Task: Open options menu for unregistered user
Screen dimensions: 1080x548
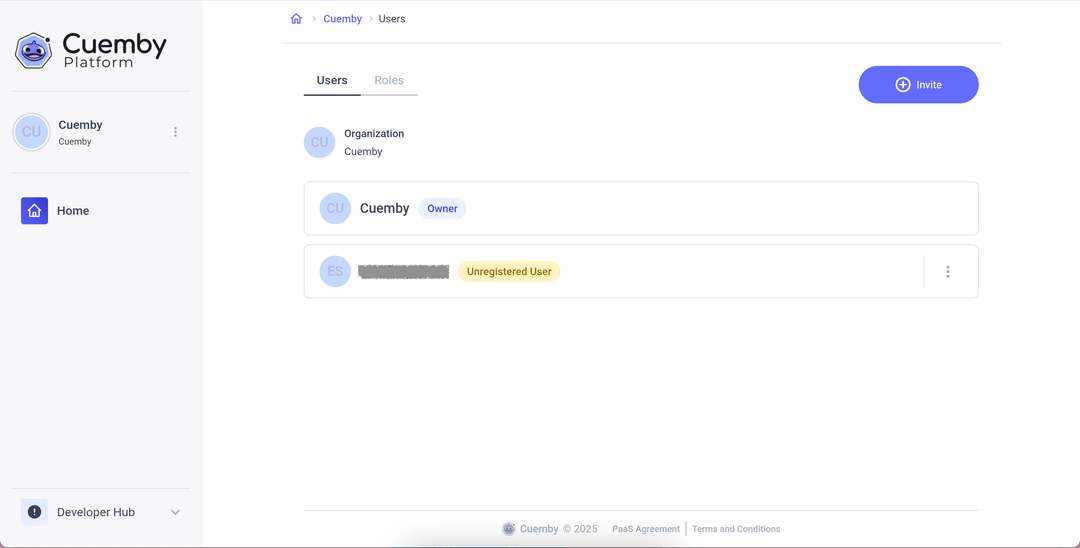Action: [x=948, y=271]
